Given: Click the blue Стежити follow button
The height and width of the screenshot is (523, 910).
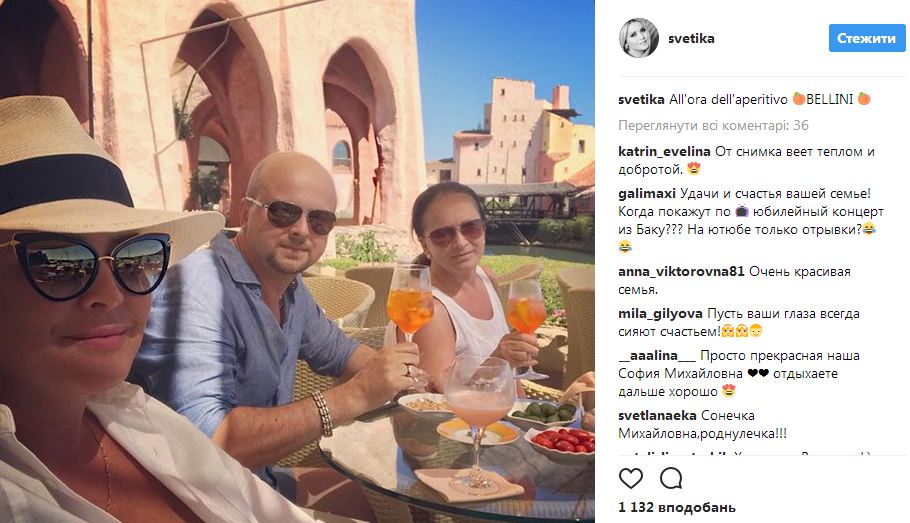Looking at the screenshot, I should 866,38.
